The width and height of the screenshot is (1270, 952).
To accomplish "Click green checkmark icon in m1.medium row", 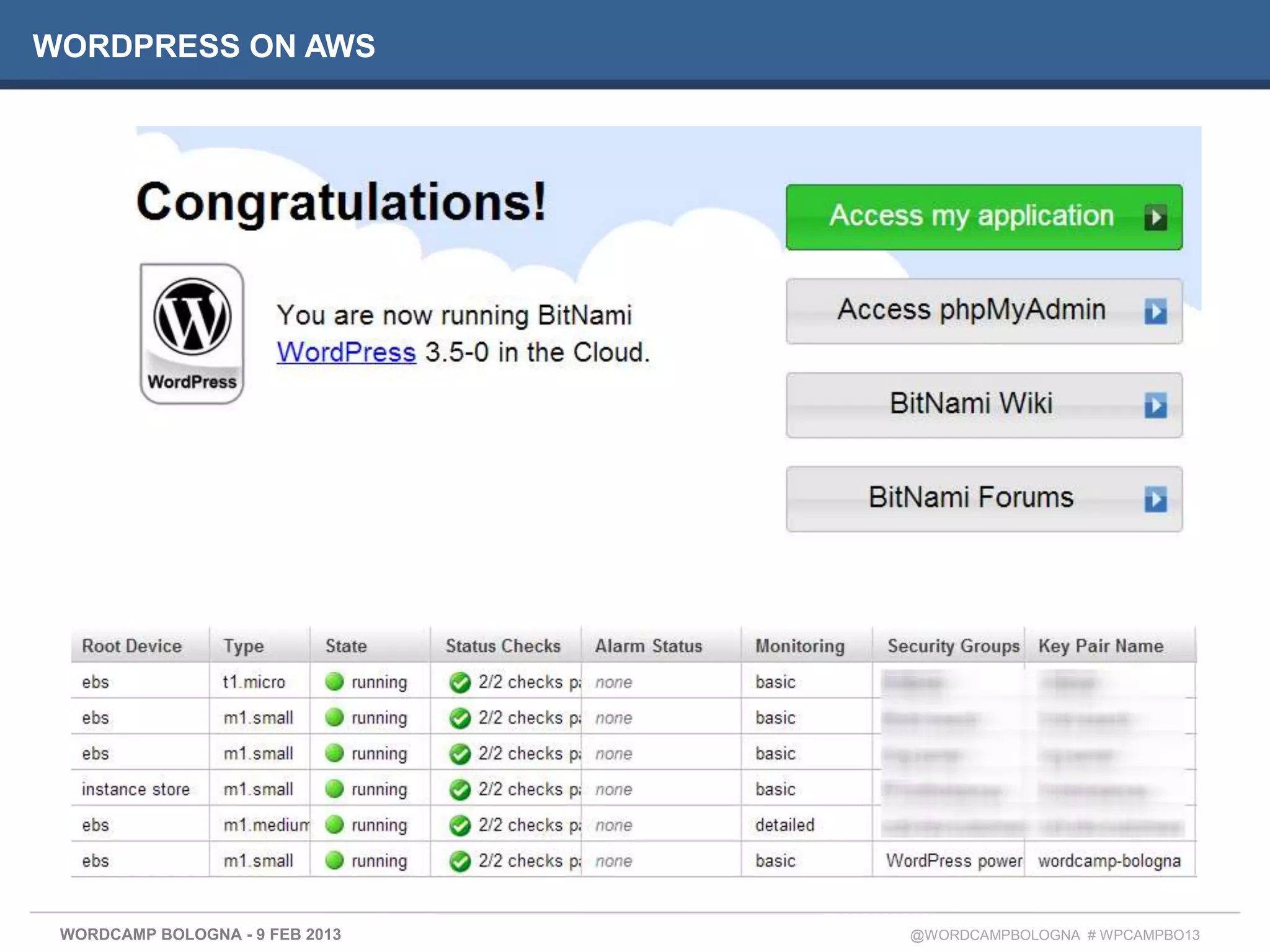I will pos(460,826).
